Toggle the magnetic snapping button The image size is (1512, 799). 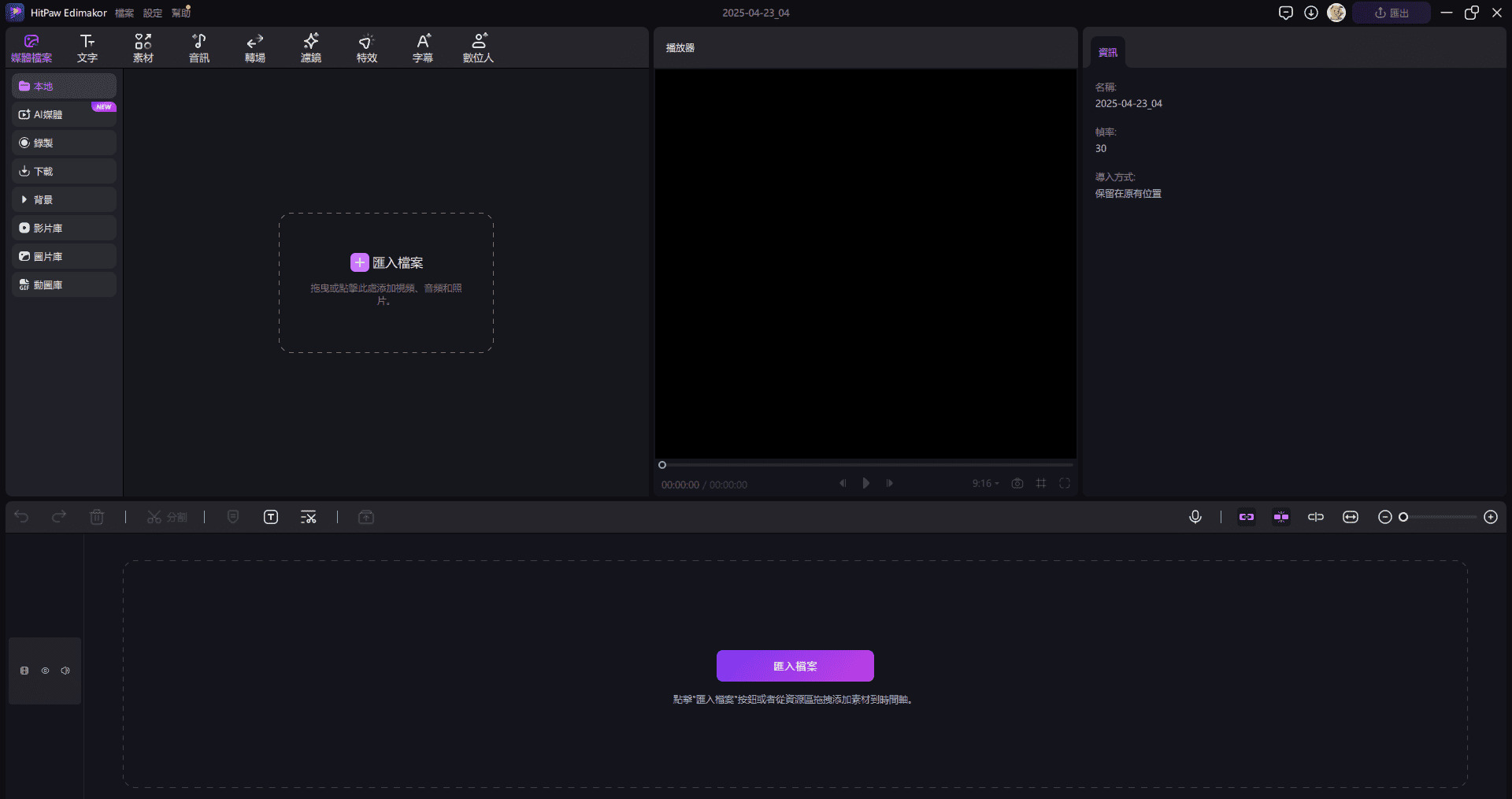point(1281,517)
